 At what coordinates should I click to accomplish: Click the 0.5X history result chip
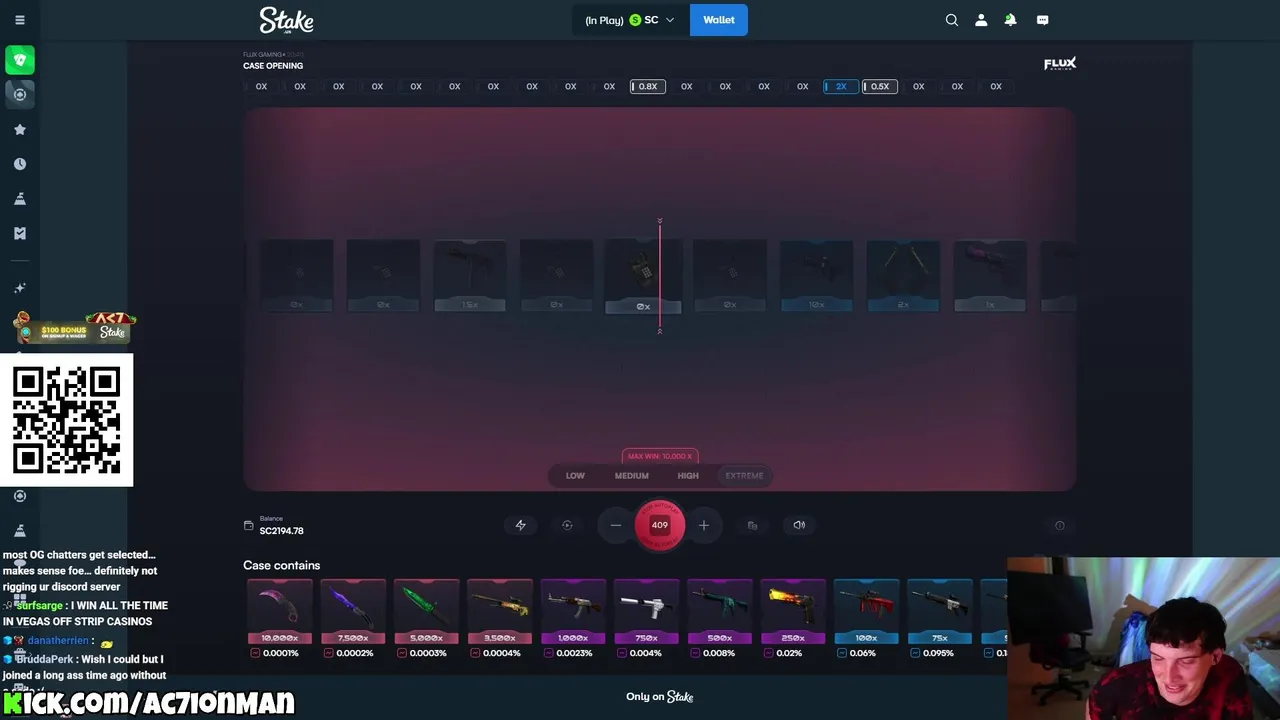[x=880, y=86]
